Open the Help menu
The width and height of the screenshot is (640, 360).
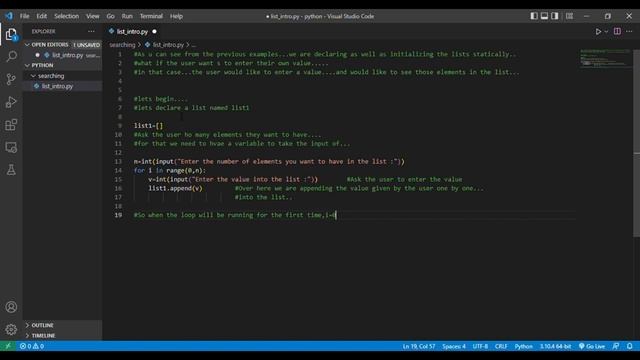(x=176, y=16)
